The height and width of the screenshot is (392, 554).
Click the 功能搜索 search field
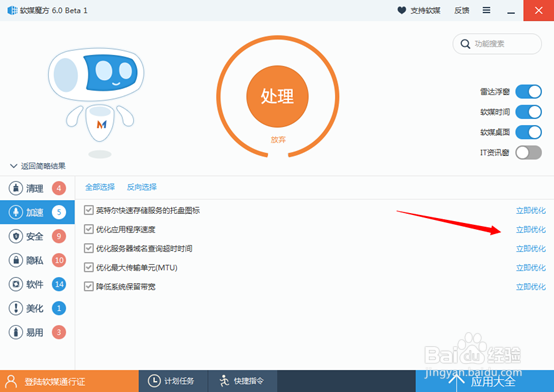(x=497, y=44)
